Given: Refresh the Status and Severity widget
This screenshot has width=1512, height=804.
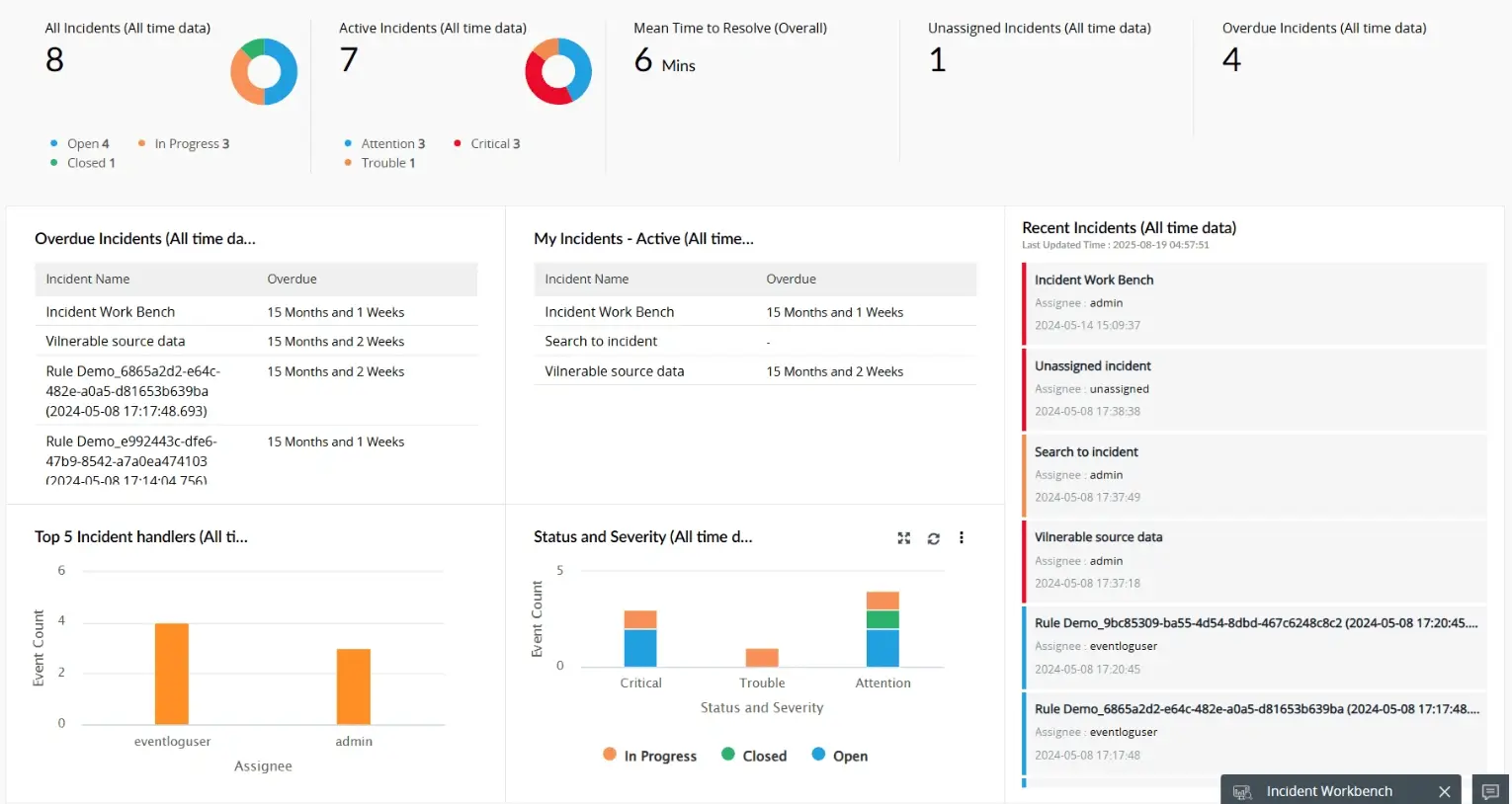Looking at the screenshot, I should [933, 537].
